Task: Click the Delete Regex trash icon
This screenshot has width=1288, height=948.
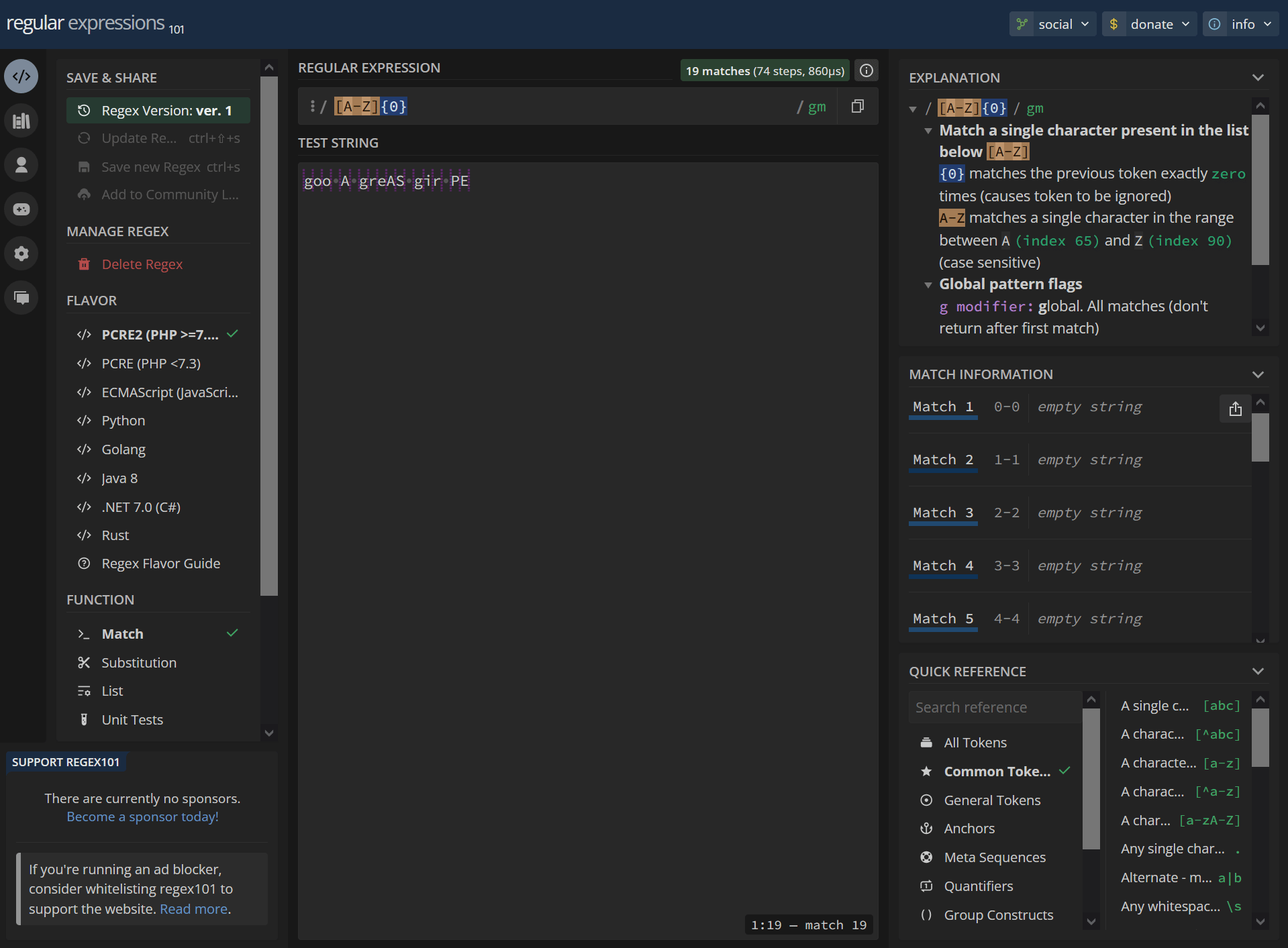Action: pos(84,264)
